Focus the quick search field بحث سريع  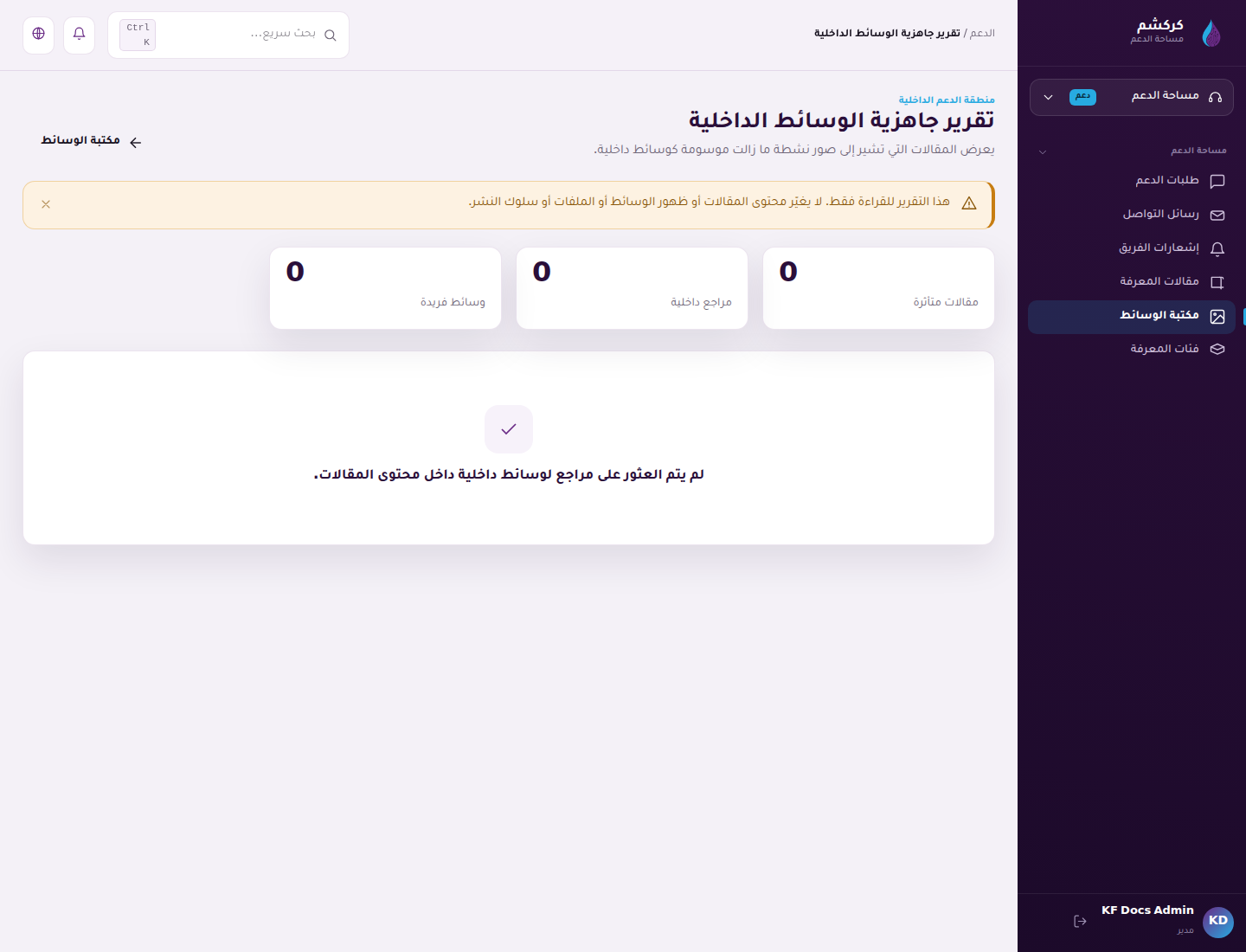[228, 35]
